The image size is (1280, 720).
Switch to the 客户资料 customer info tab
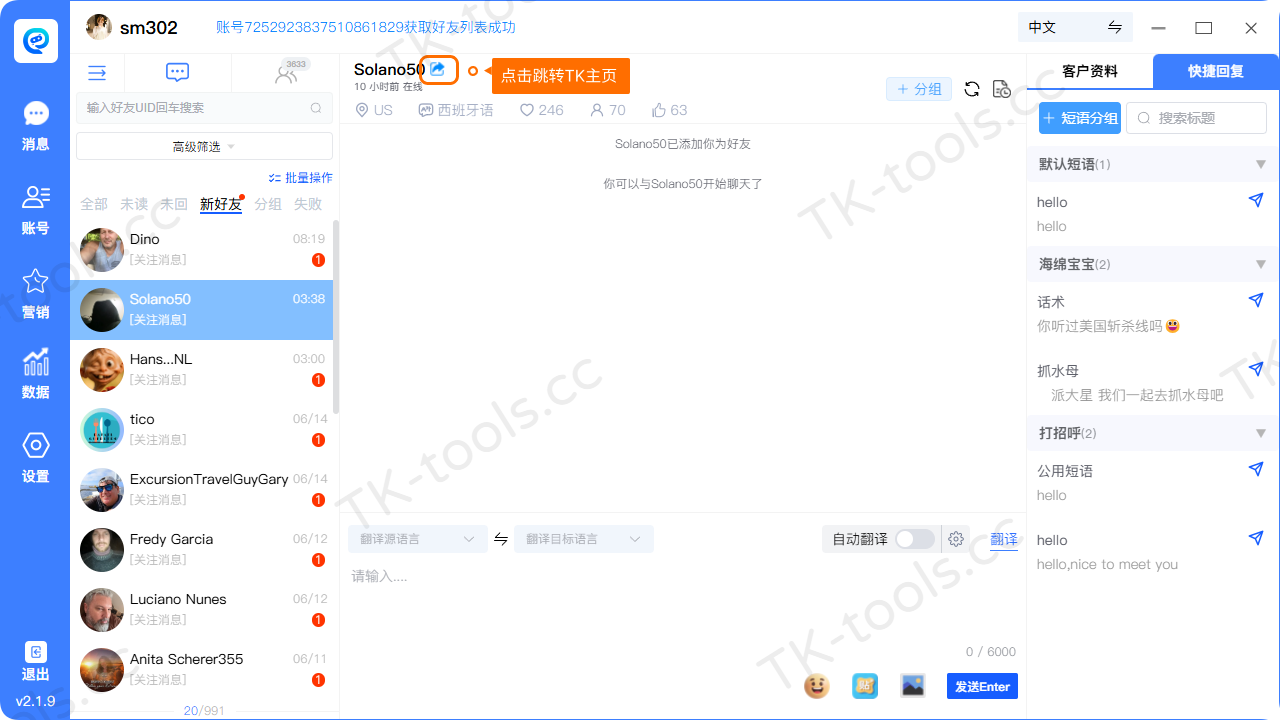click(1090, 71)
